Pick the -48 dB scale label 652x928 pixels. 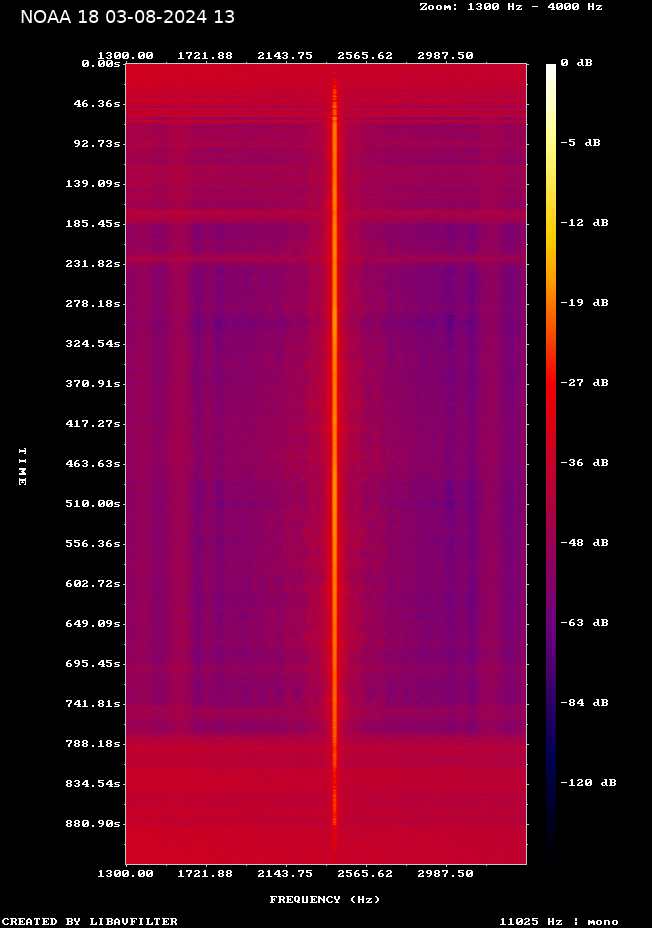[x=583, y=543]
